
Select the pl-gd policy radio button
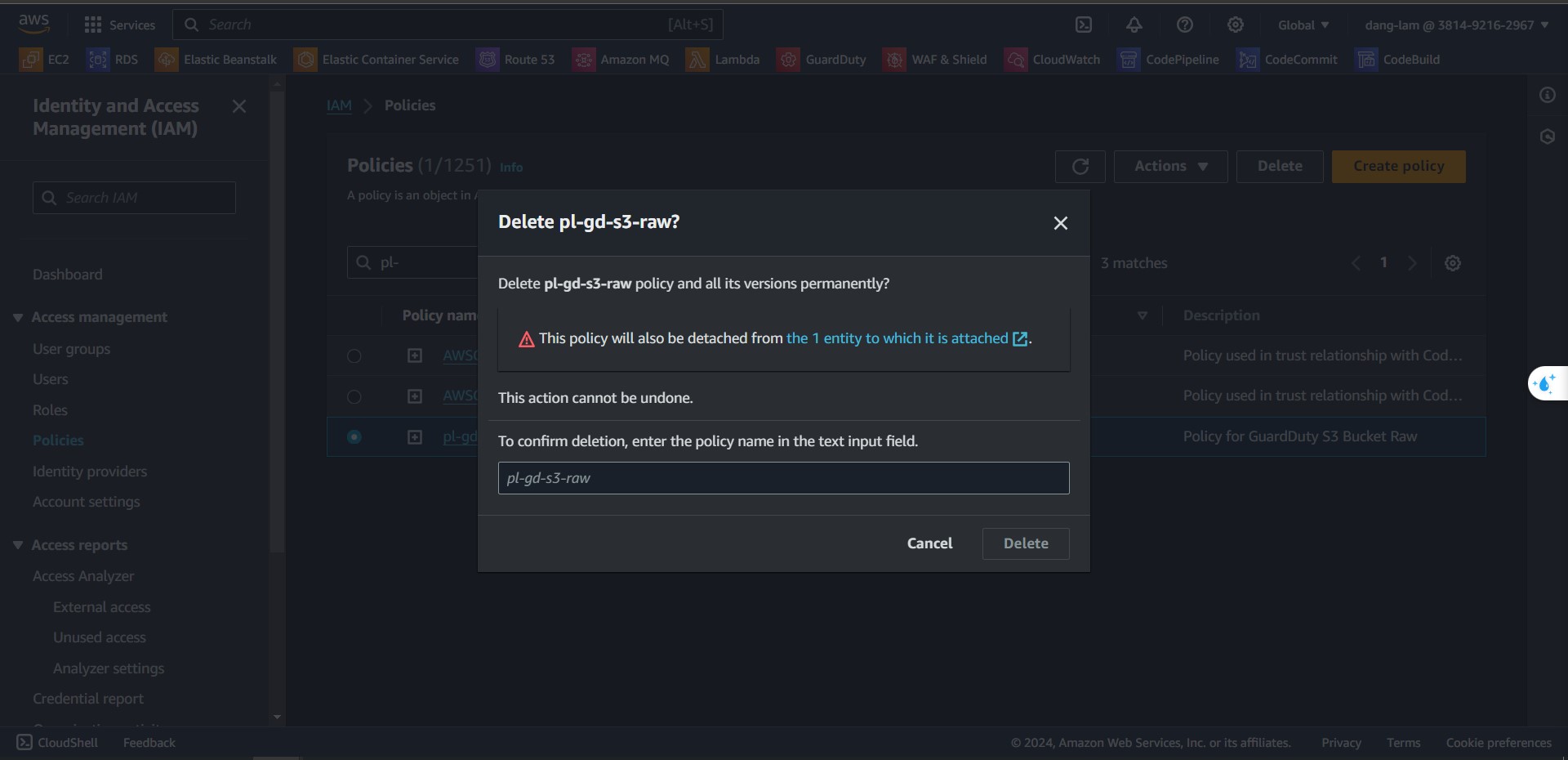(x=354, y=437)
